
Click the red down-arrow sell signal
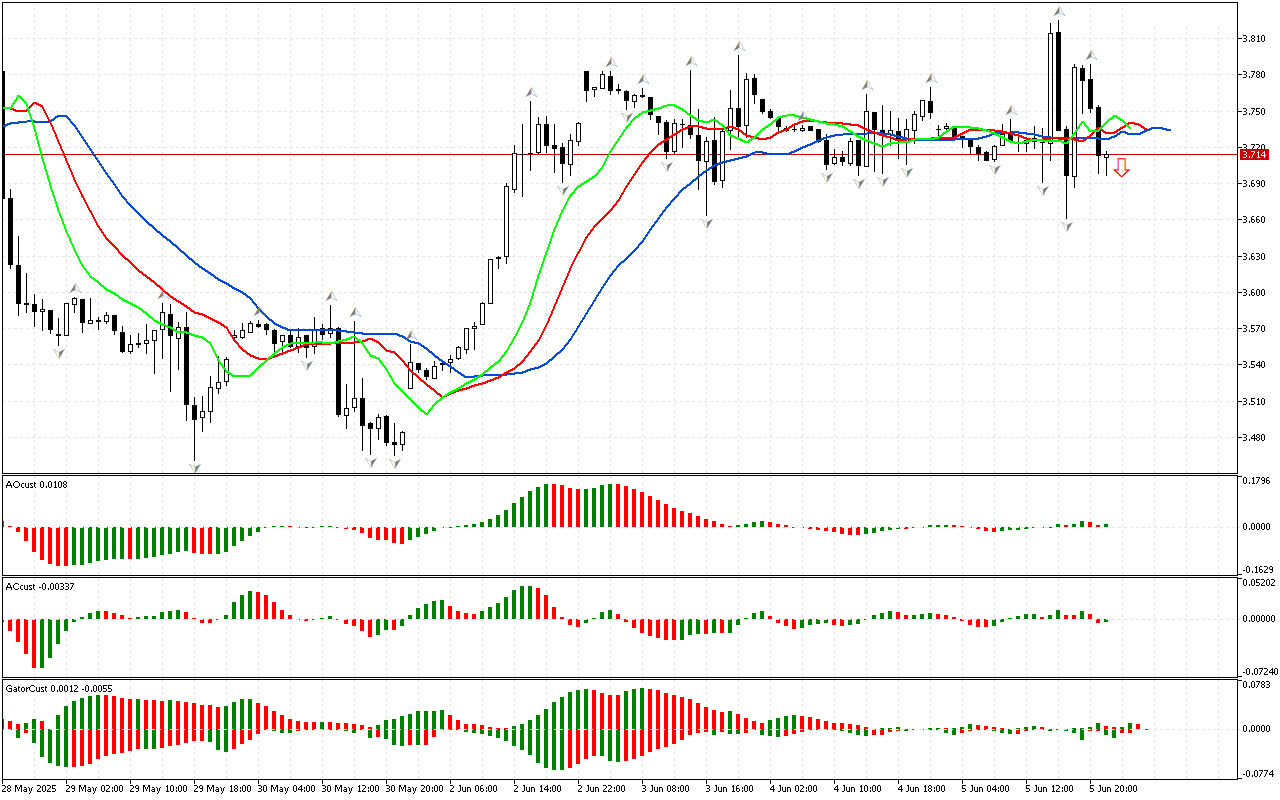point(1122,167)
